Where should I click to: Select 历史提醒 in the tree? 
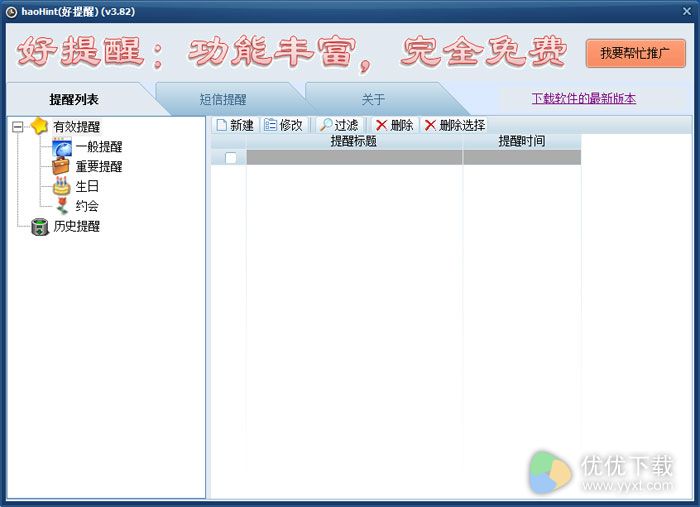click(x=77, y=226)
